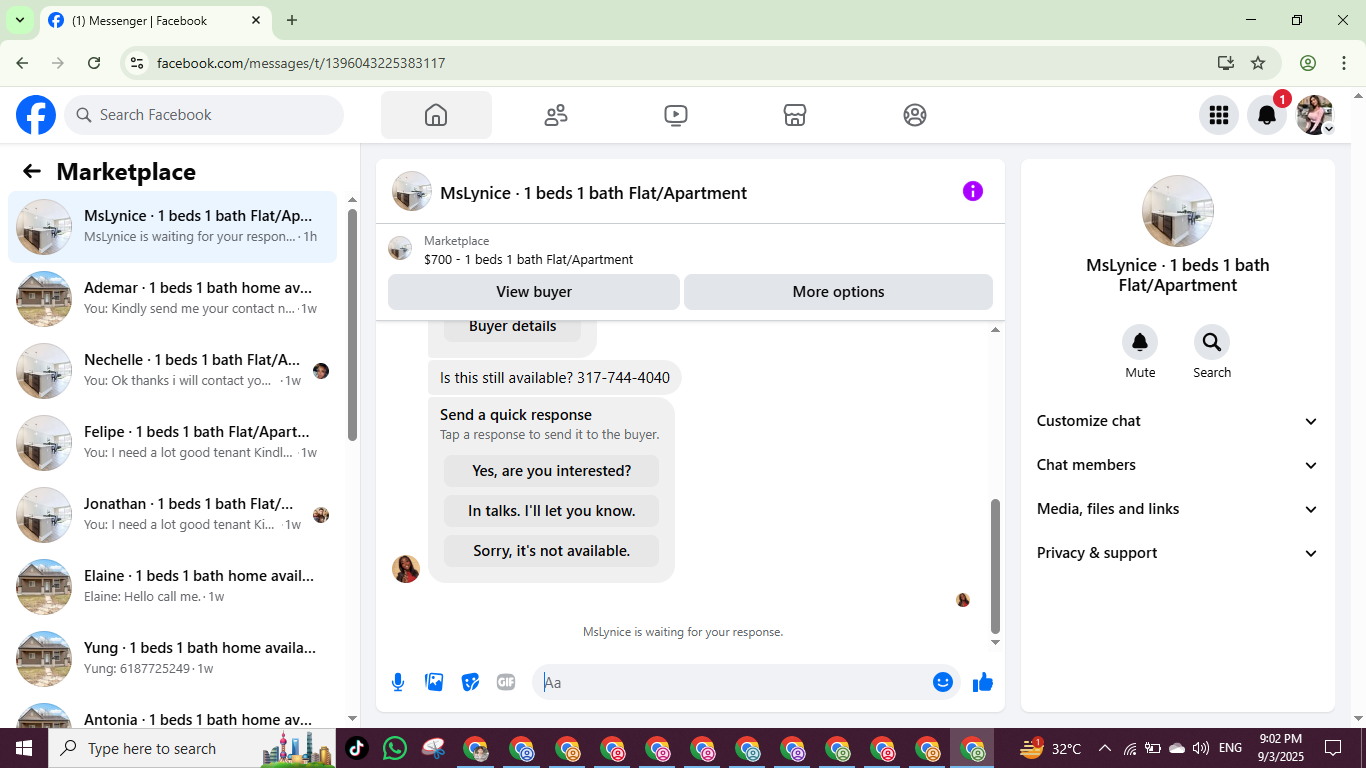Expand Media, files and links section

1178,509
